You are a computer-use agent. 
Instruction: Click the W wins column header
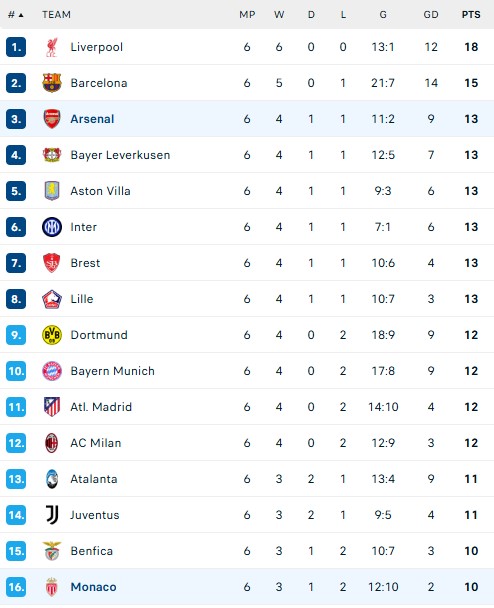tap(279, 15)
